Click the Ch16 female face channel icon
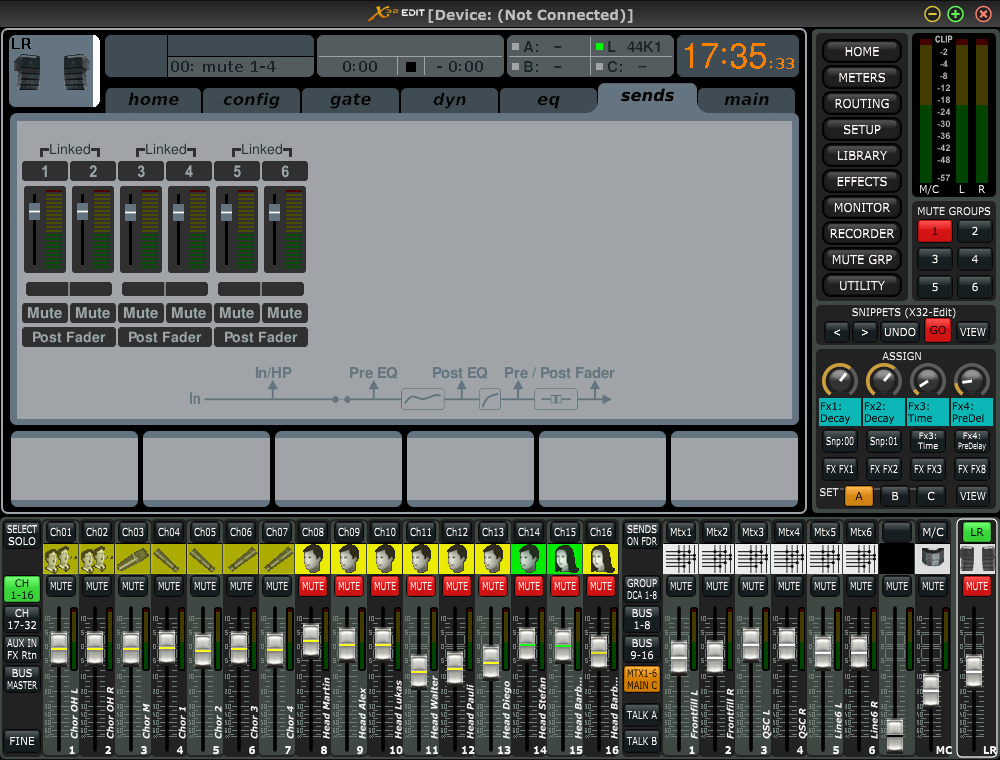 601,559
